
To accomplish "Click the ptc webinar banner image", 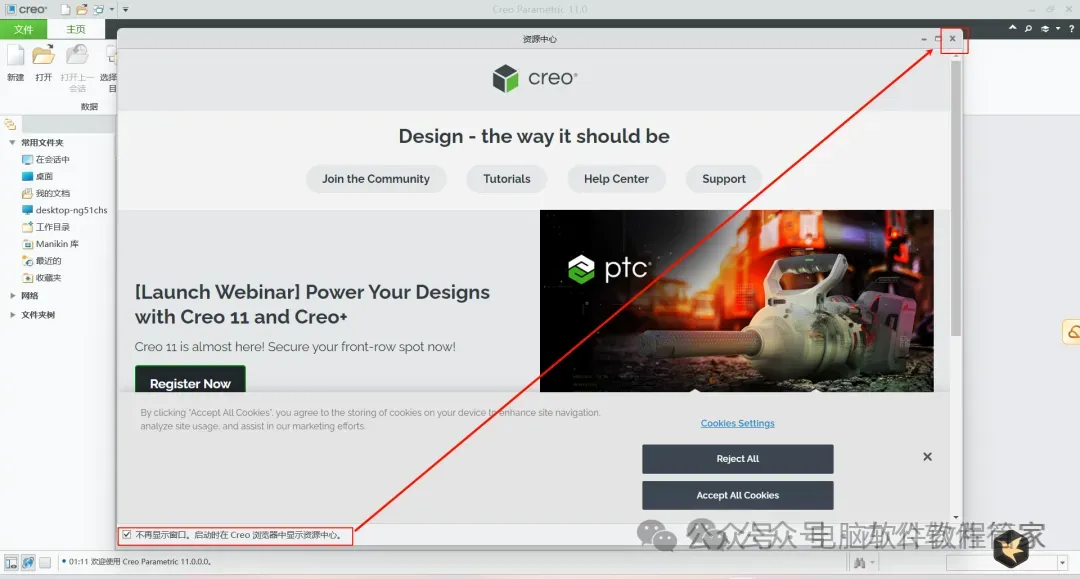I will [736, 301].
